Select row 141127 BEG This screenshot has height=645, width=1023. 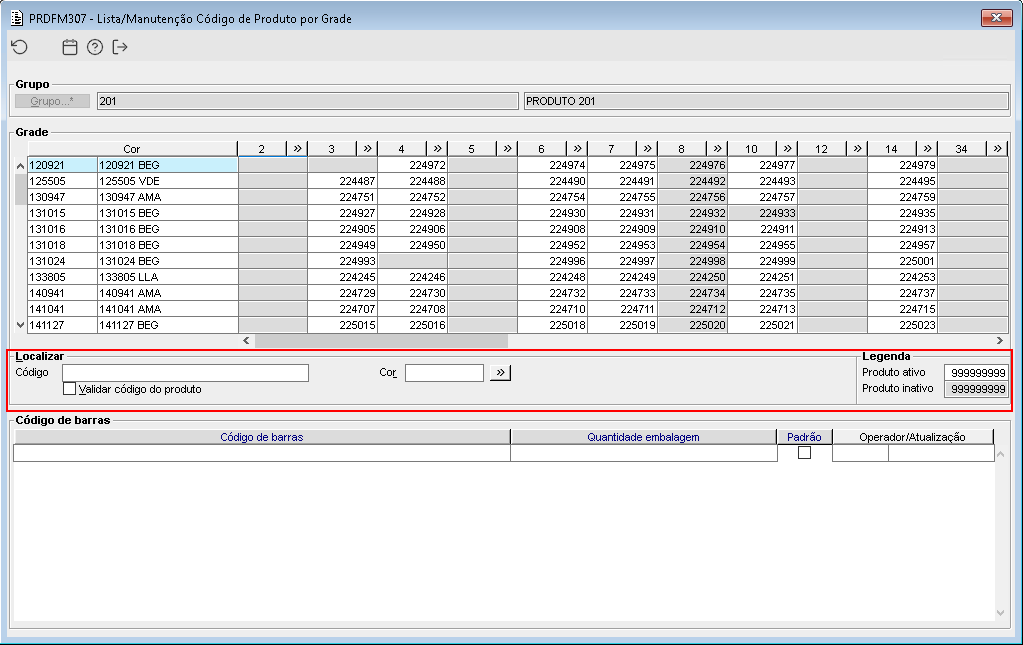pos(132,325)
